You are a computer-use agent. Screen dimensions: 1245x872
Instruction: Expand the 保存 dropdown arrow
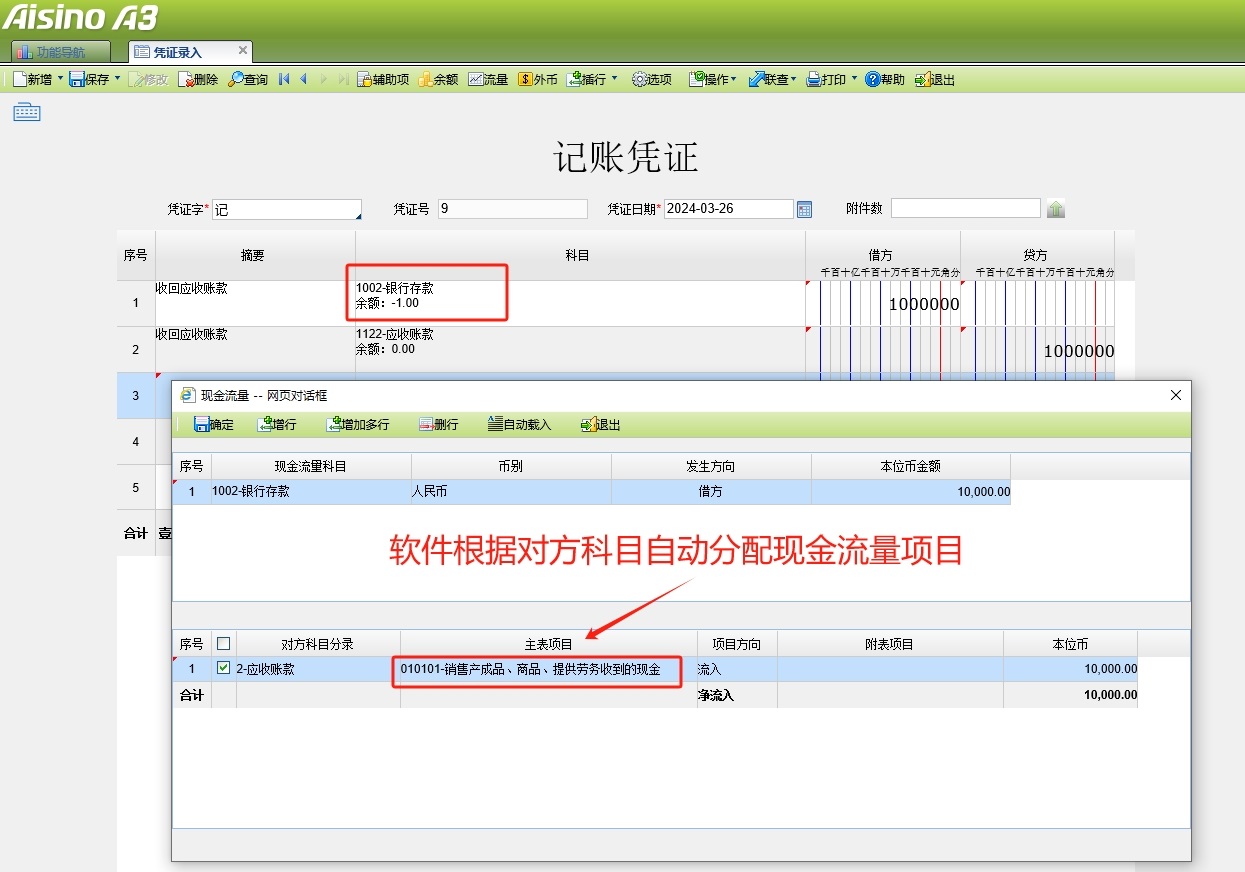click(x=118, y=79)
